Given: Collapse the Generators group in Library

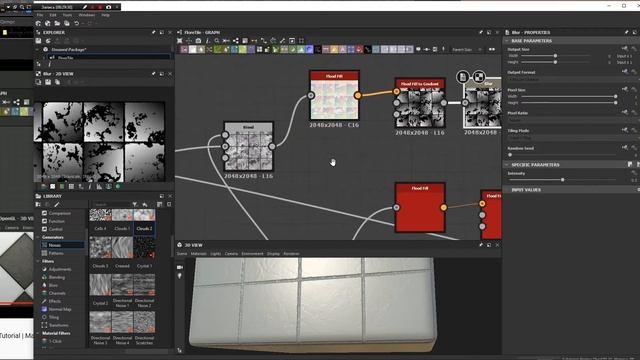Looking at the screenshot, I should coord(38,237).
